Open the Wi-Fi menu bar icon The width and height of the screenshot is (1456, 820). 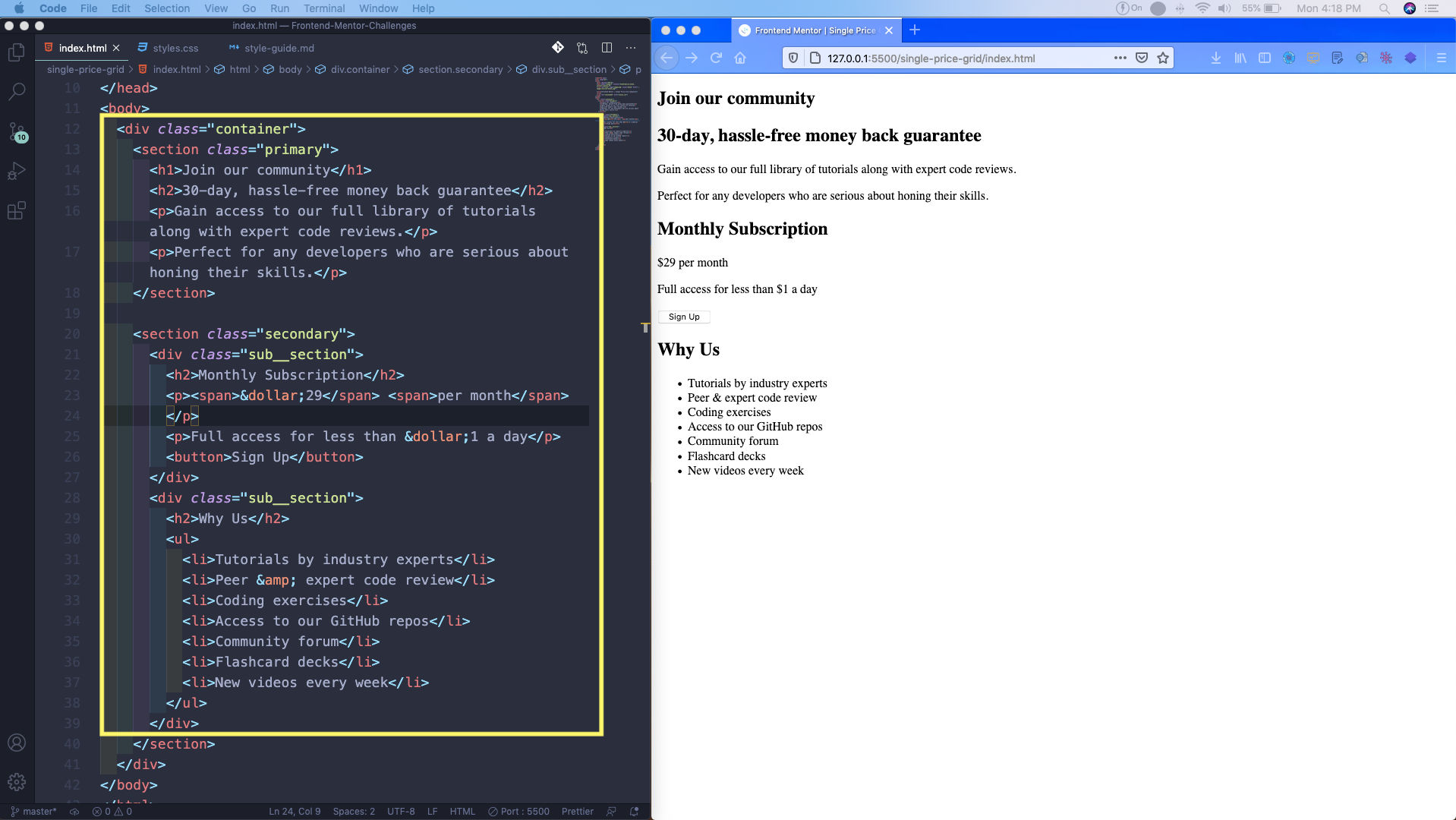pos(1202,8)
